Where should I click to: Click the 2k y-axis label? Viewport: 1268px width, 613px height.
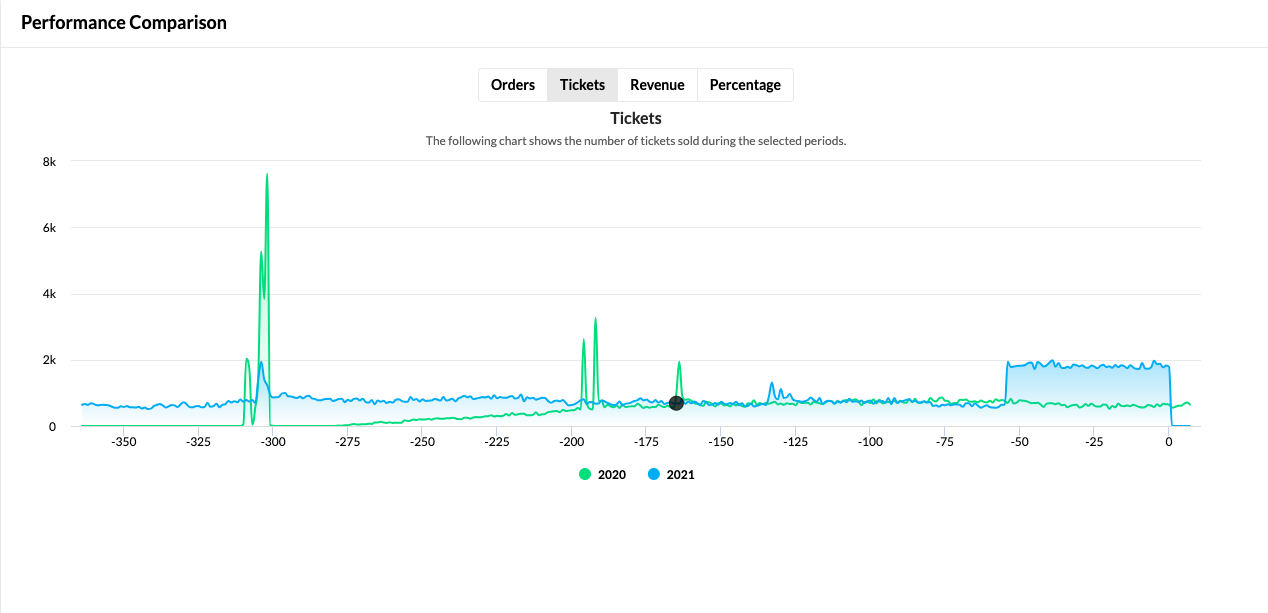[x=49, y=360]
